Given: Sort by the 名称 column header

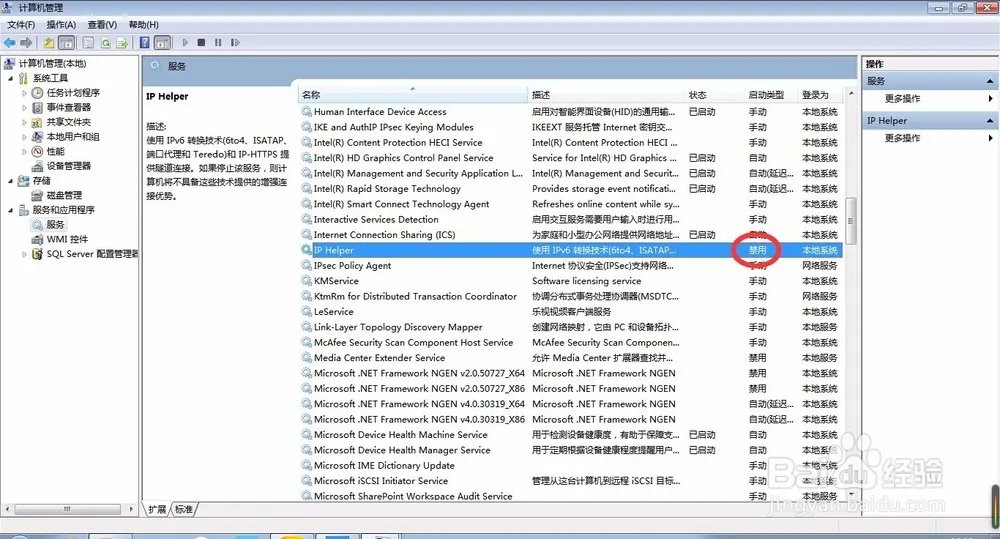Looking at the screenshot, I should [413, 94].
